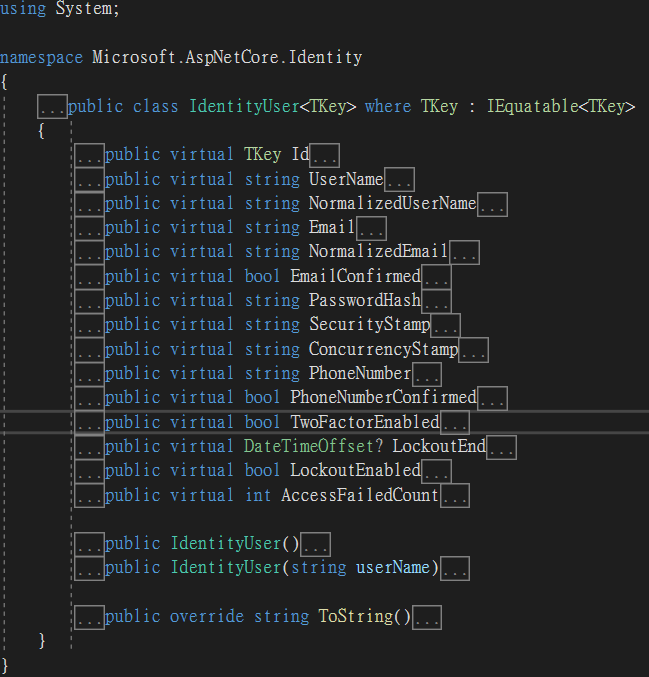Click the 'class' keyword
Viewport: 649px width, 677px height.
[x=155, y=106]
